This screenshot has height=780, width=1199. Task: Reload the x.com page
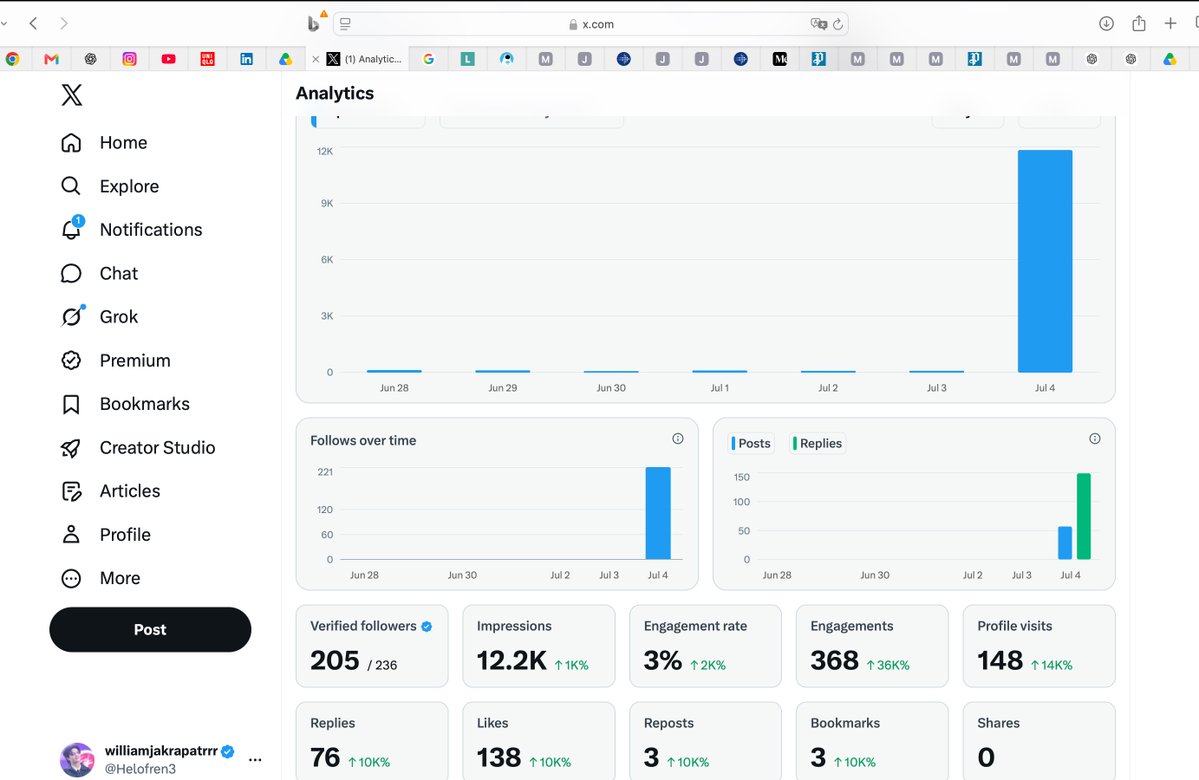click(x=838, y=24)
